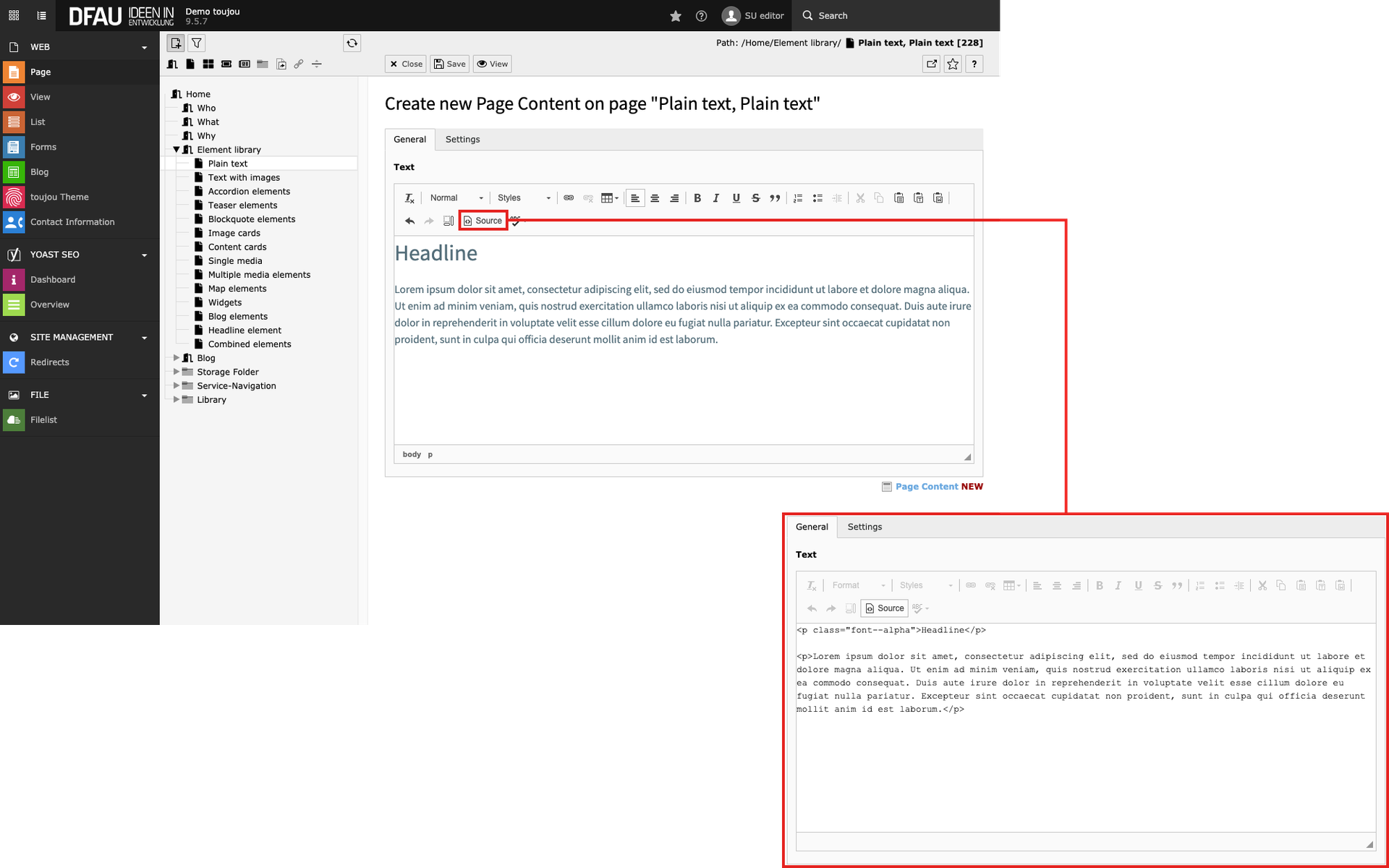Insert a numbered list
The height and width of the screenshot is (868, 1389).
click(x=798, y=198)
